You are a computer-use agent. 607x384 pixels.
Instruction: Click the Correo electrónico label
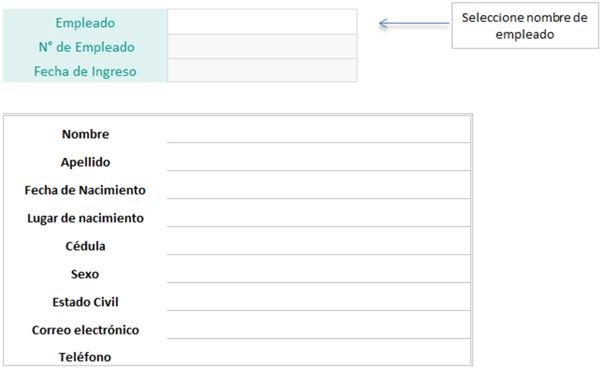[x=86, y=330]
